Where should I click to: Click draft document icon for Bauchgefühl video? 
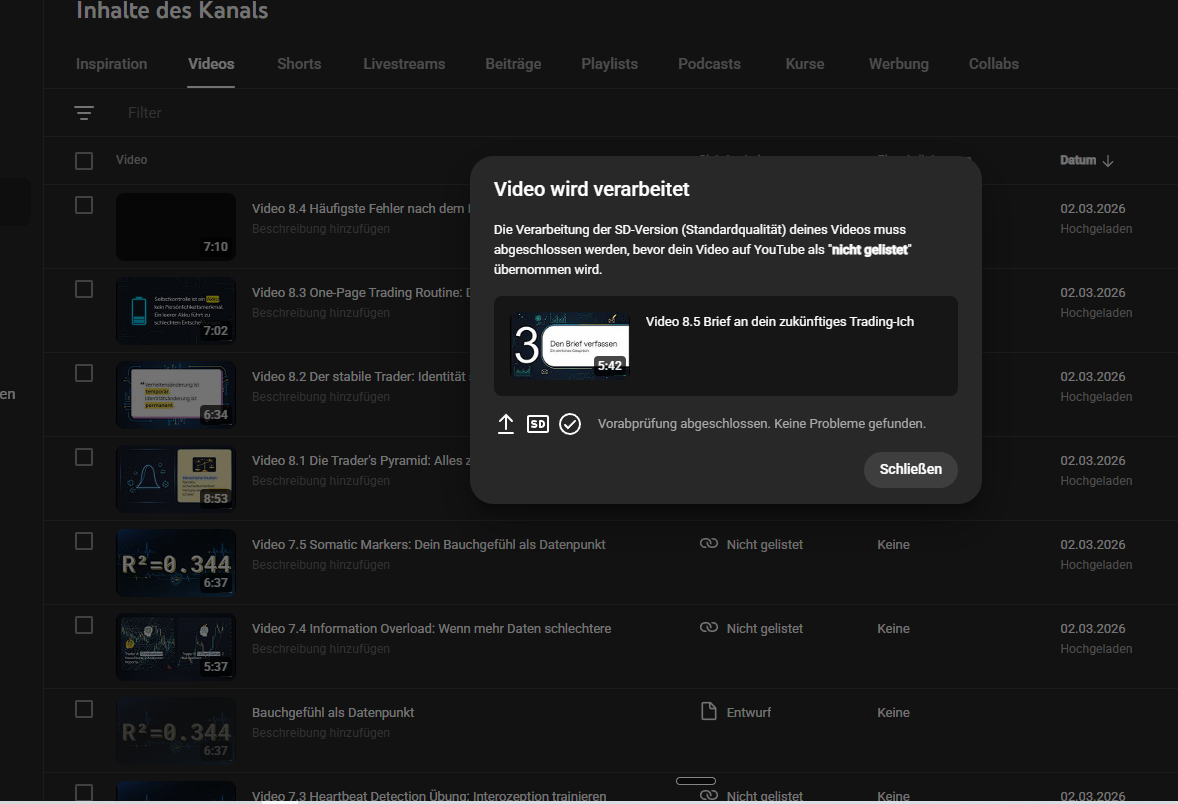click(709, 712)
